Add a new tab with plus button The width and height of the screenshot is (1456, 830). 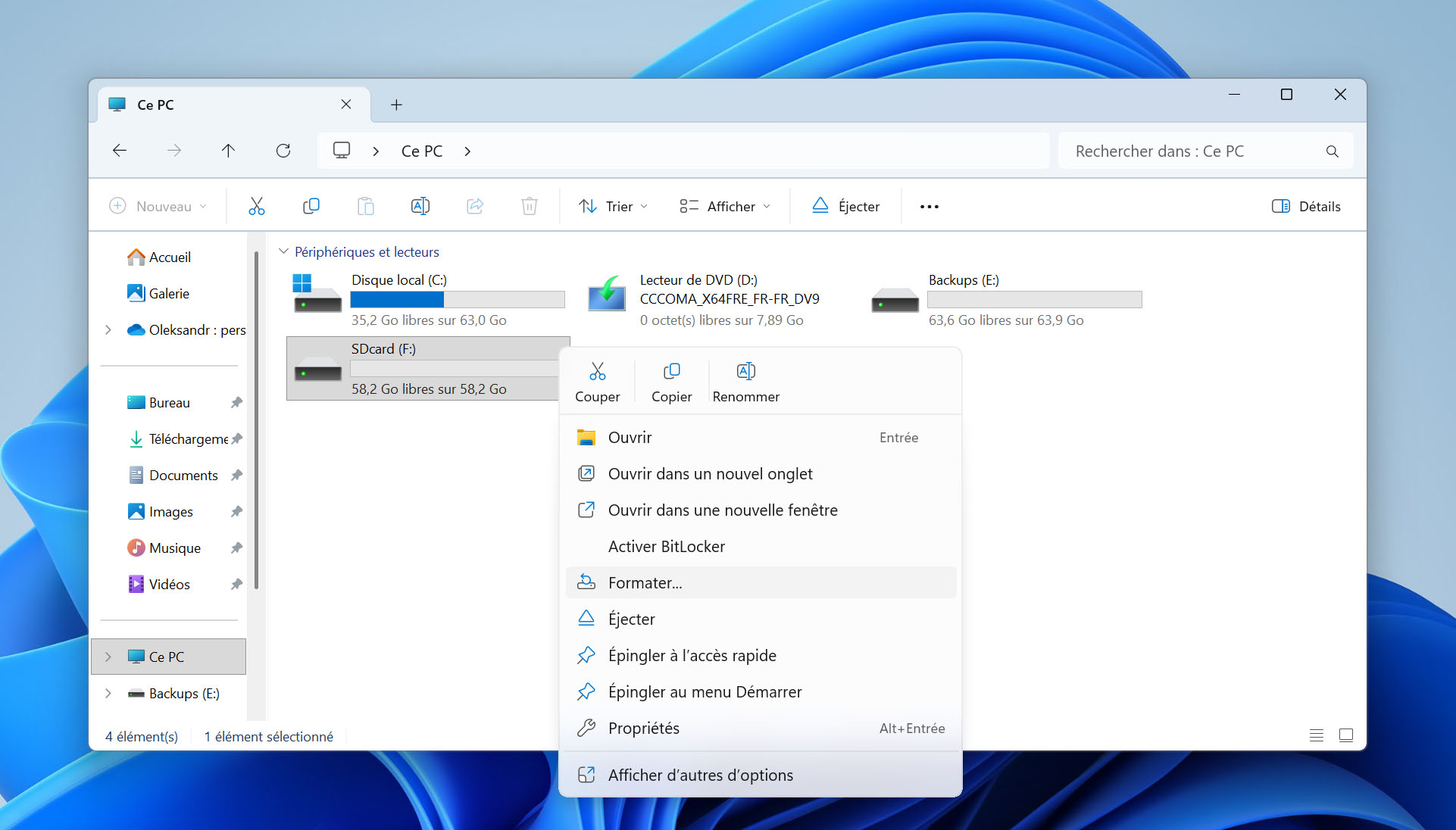396,105
